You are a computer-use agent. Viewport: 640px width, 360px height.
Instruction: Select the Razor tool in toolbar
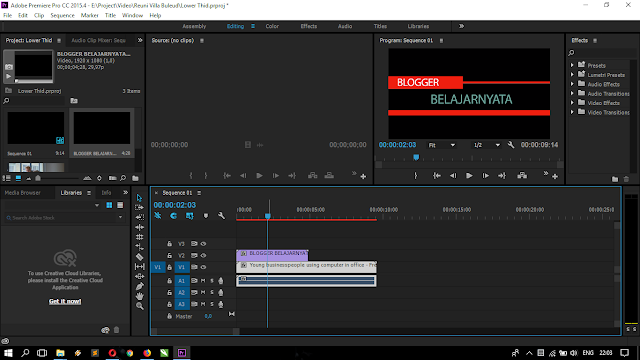(x=140, y=257)
